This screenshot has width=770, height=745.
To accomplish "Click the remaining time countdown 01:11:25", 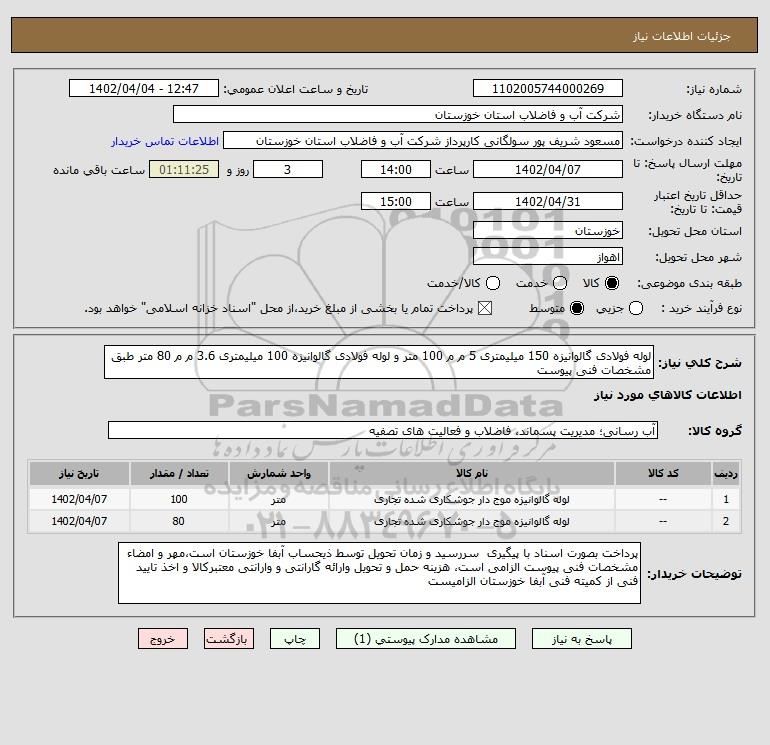I will (184, 169).
